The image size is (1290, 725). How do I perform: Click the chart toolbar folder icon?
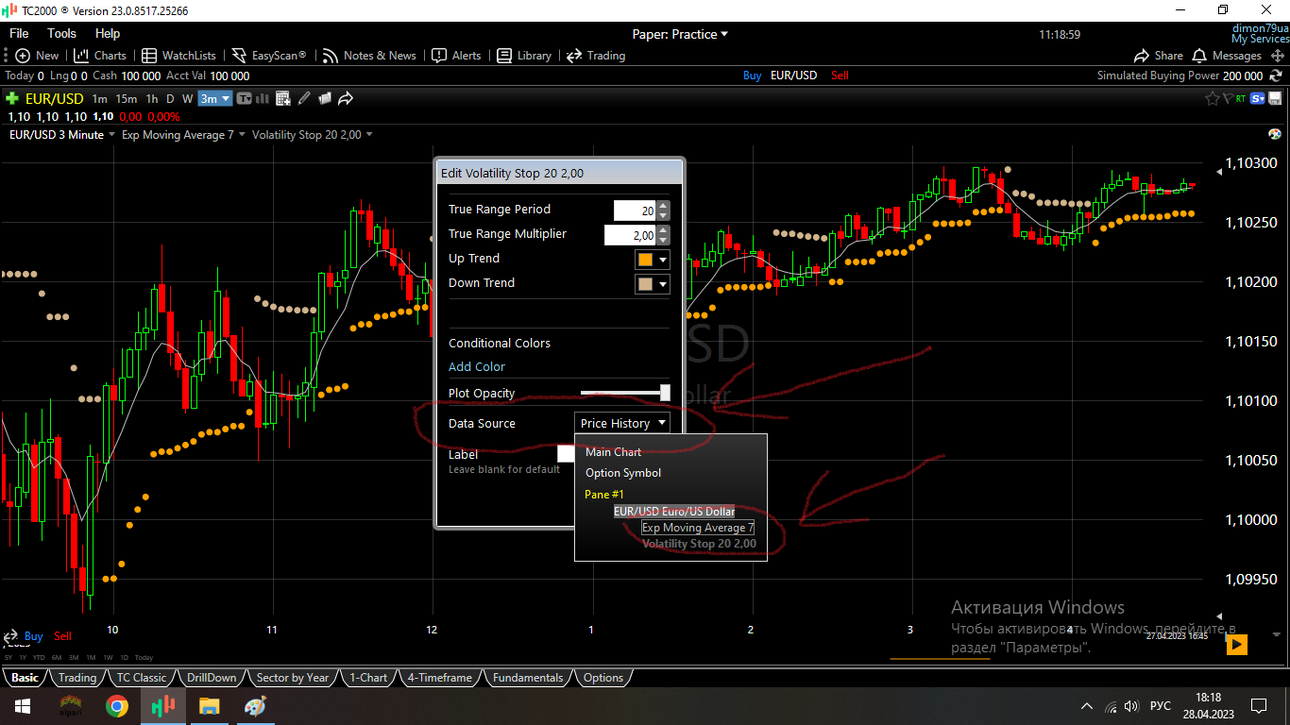[325, 98]
